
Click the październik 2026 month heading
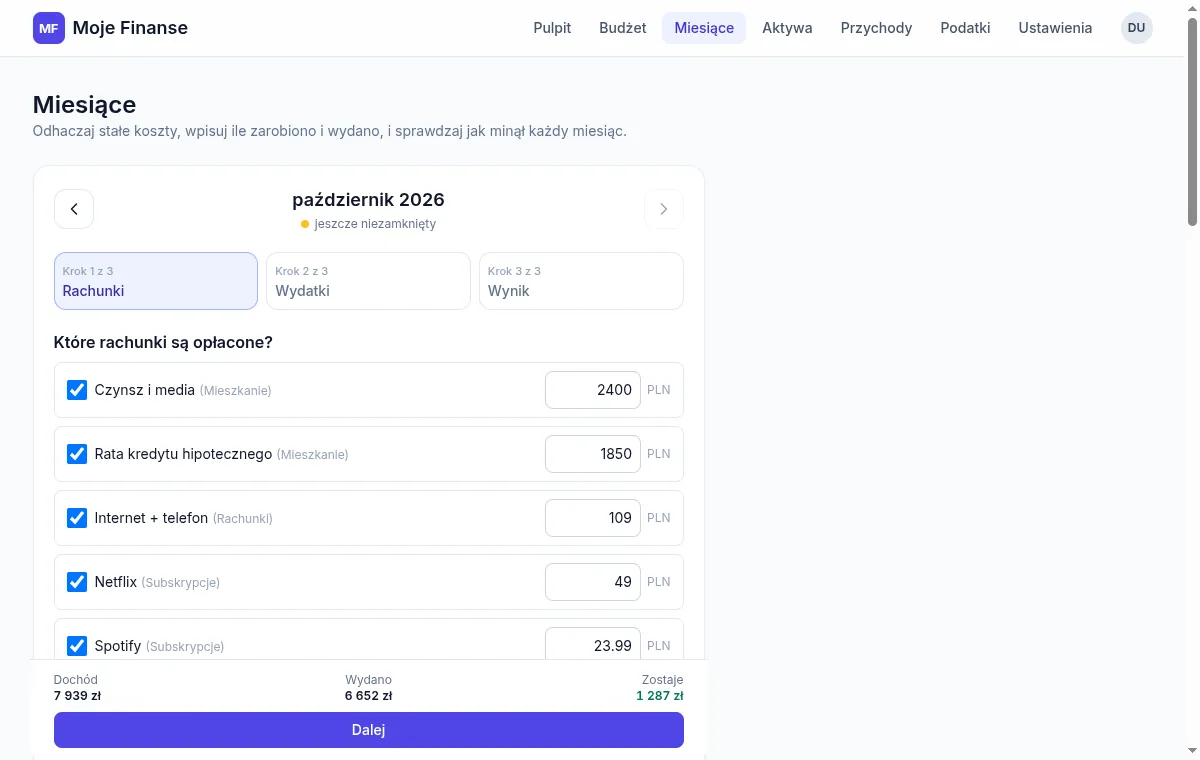click(x=368, y=200)
